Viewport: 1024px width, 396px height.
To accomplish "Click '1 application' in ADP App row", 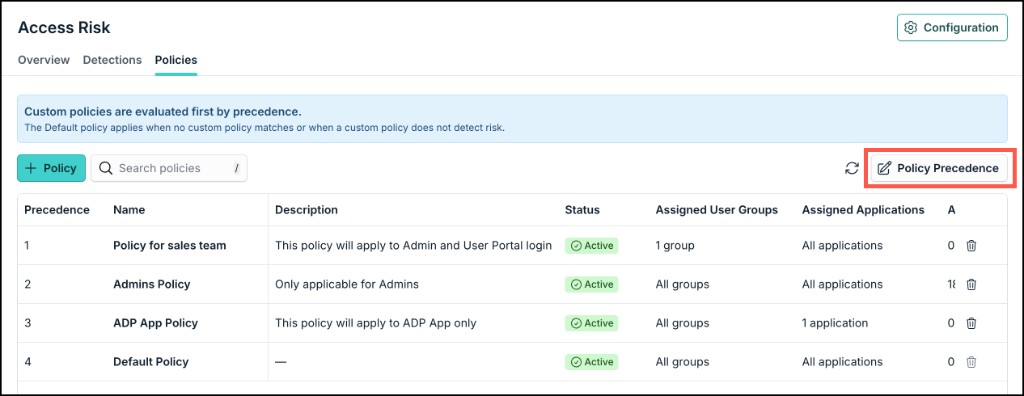I will (x=835, y=323).
